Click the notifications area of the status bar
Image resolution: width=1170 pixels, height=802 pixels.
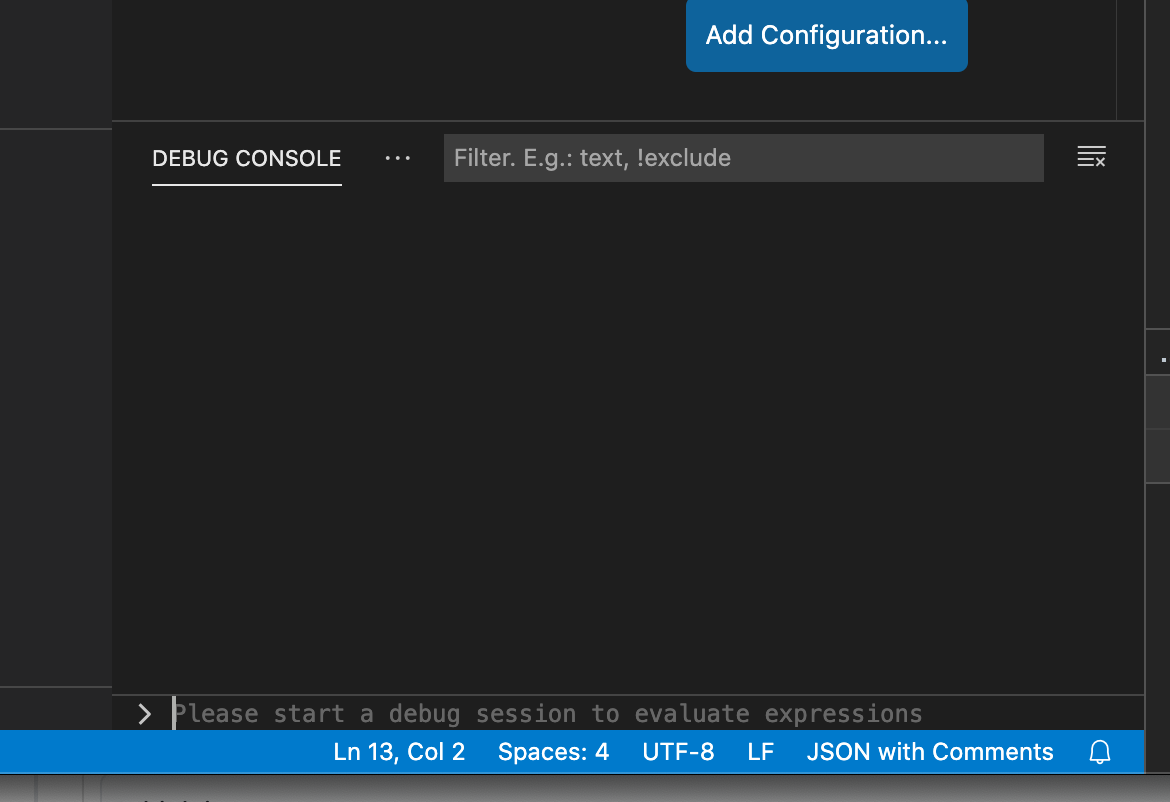point(1099,752)
